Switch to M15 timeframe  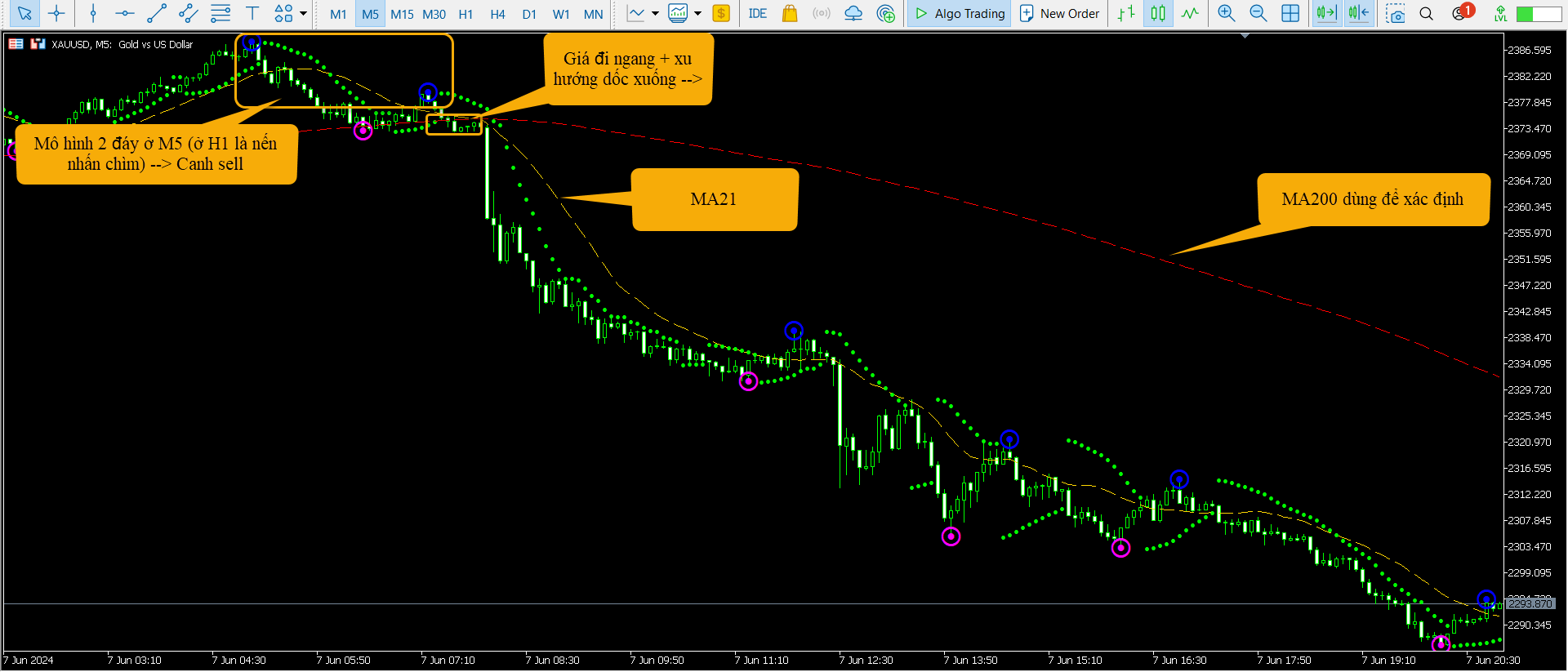(x=402, y=14)
